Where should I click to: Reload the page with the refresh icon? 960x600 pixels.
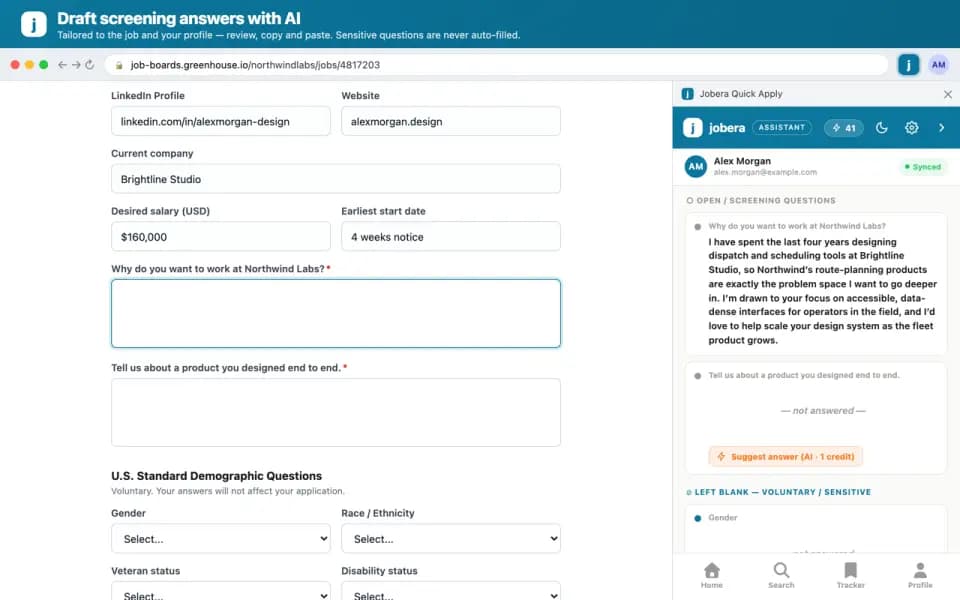[x=90, y=64]
